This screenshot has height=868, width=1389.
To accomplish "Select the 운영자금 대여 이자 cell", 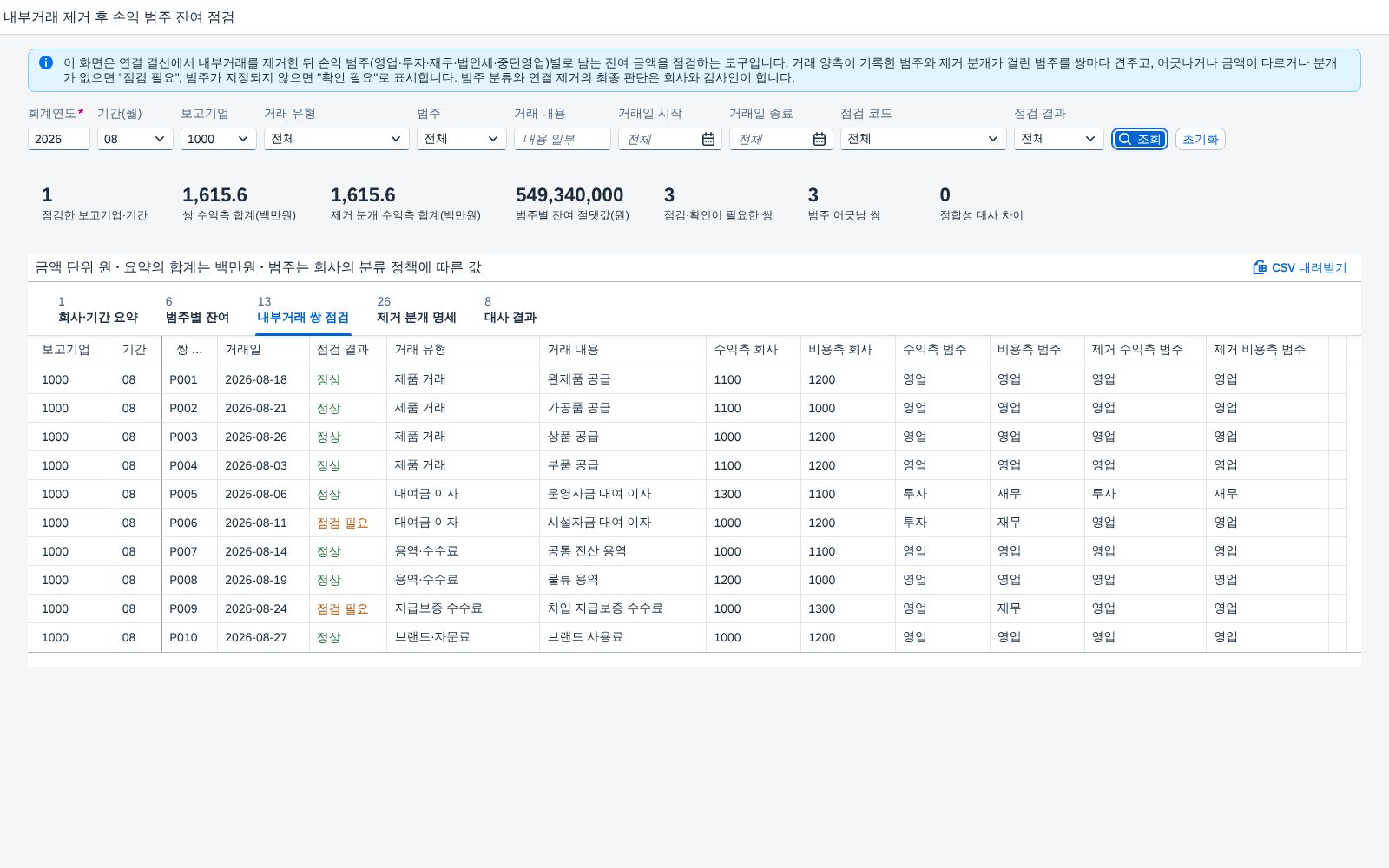I will (x=622, y=494).
